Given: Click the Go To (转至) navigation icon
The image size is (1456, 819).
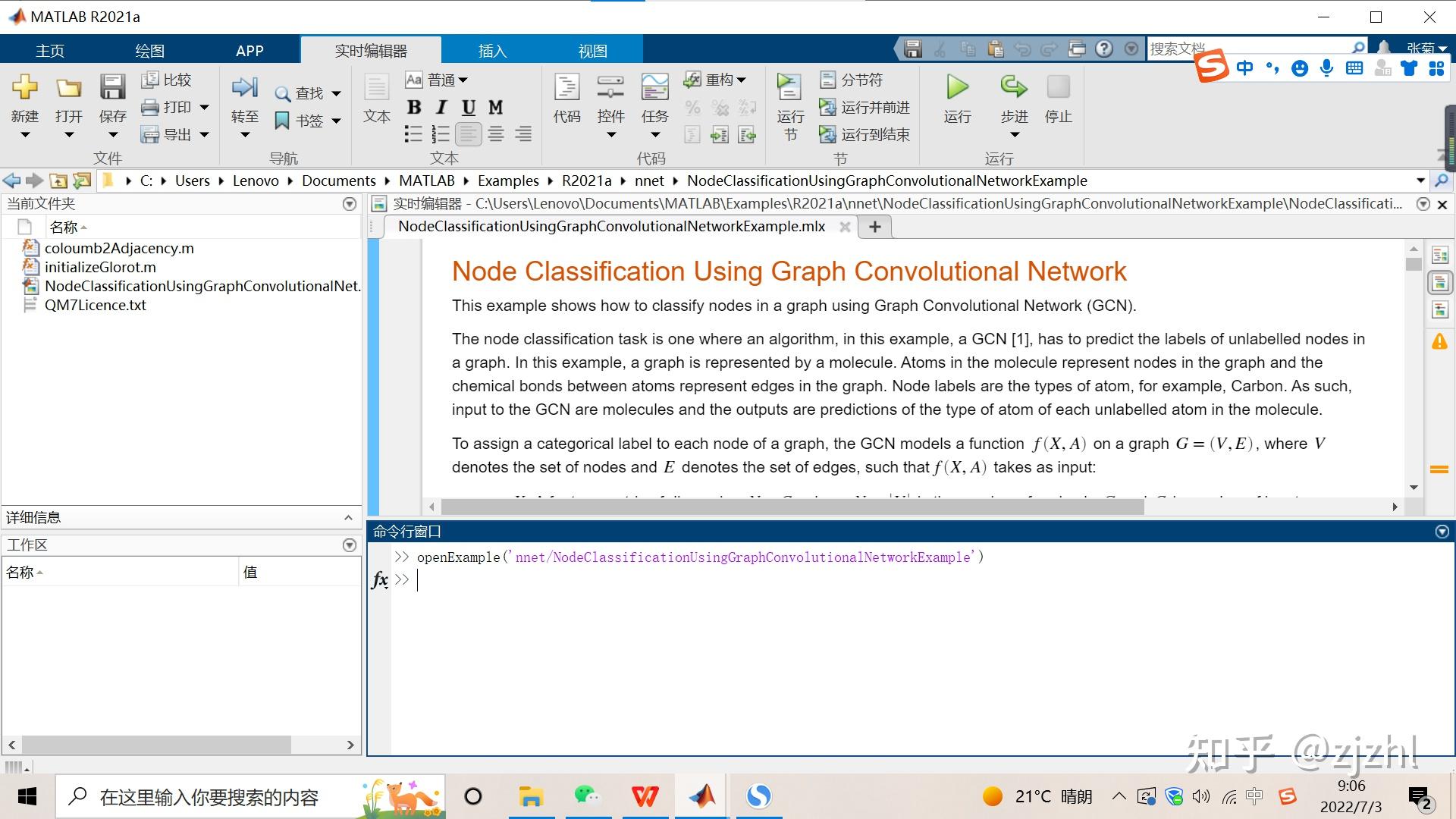Looking at the screenshot, I should (244, 88).
